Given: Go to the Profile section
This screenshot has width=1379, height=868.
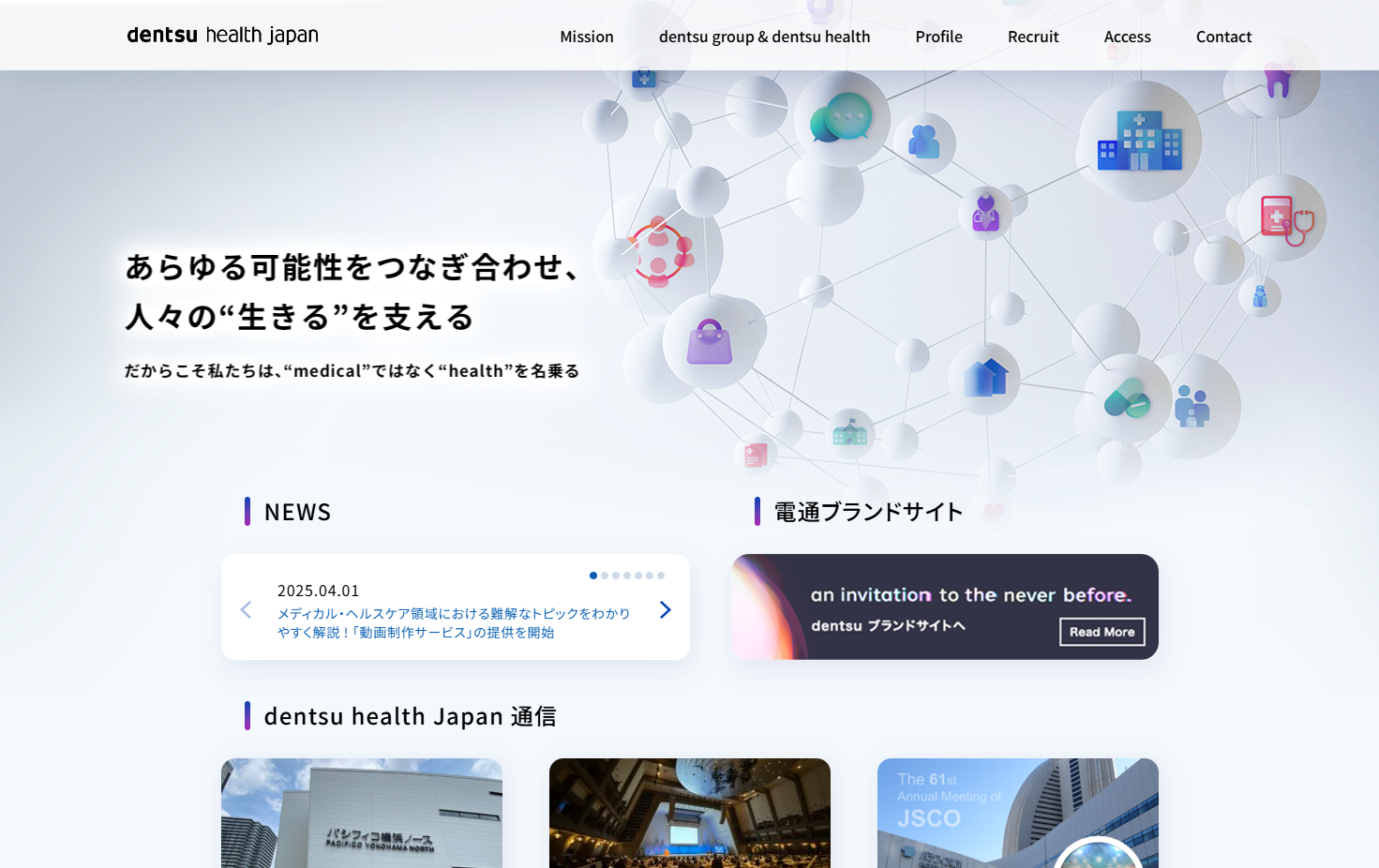Looking at the screenshot, I should [x=938, y=37].
